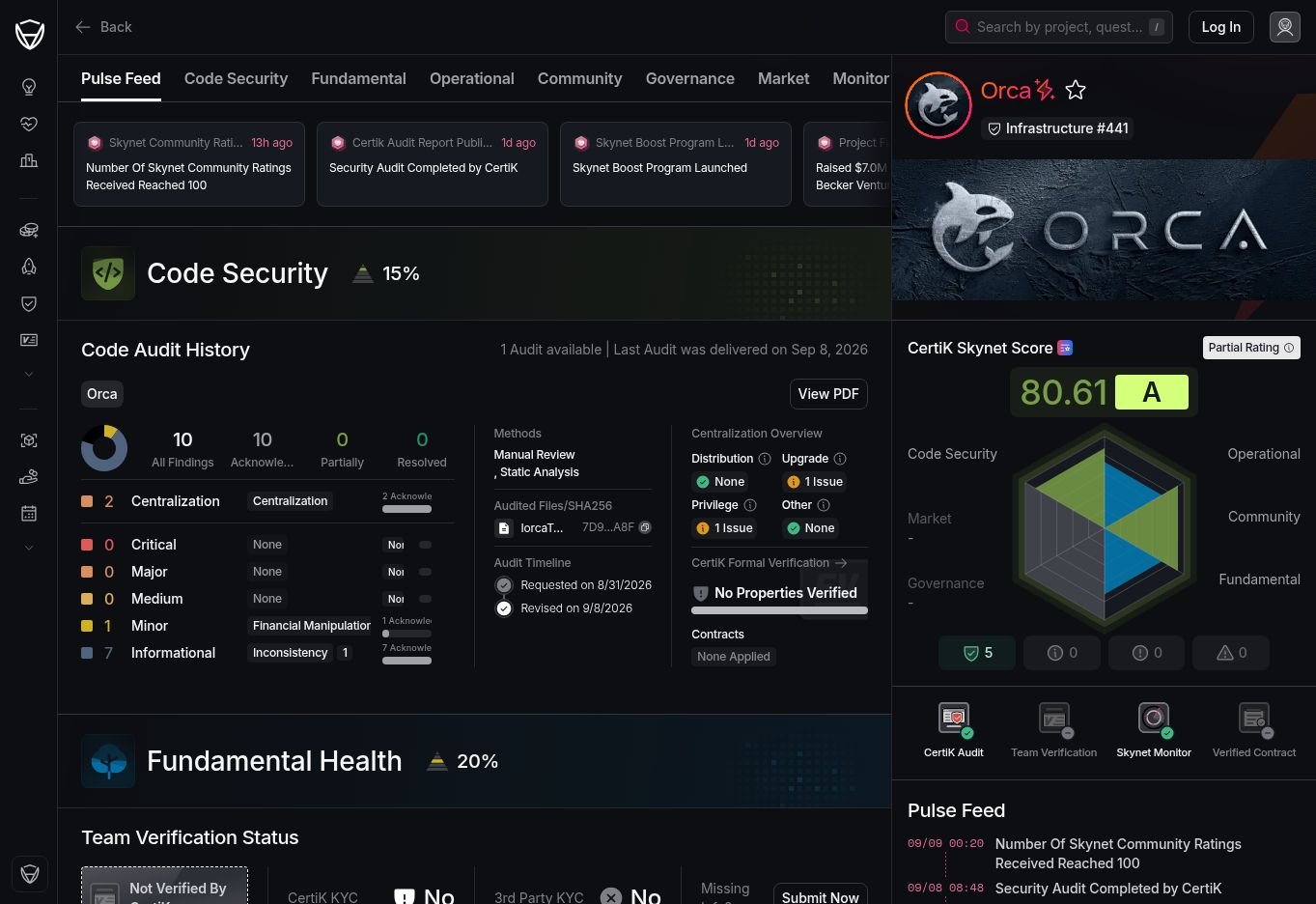Open the lorcaT audited file entry

coord(529,528)
